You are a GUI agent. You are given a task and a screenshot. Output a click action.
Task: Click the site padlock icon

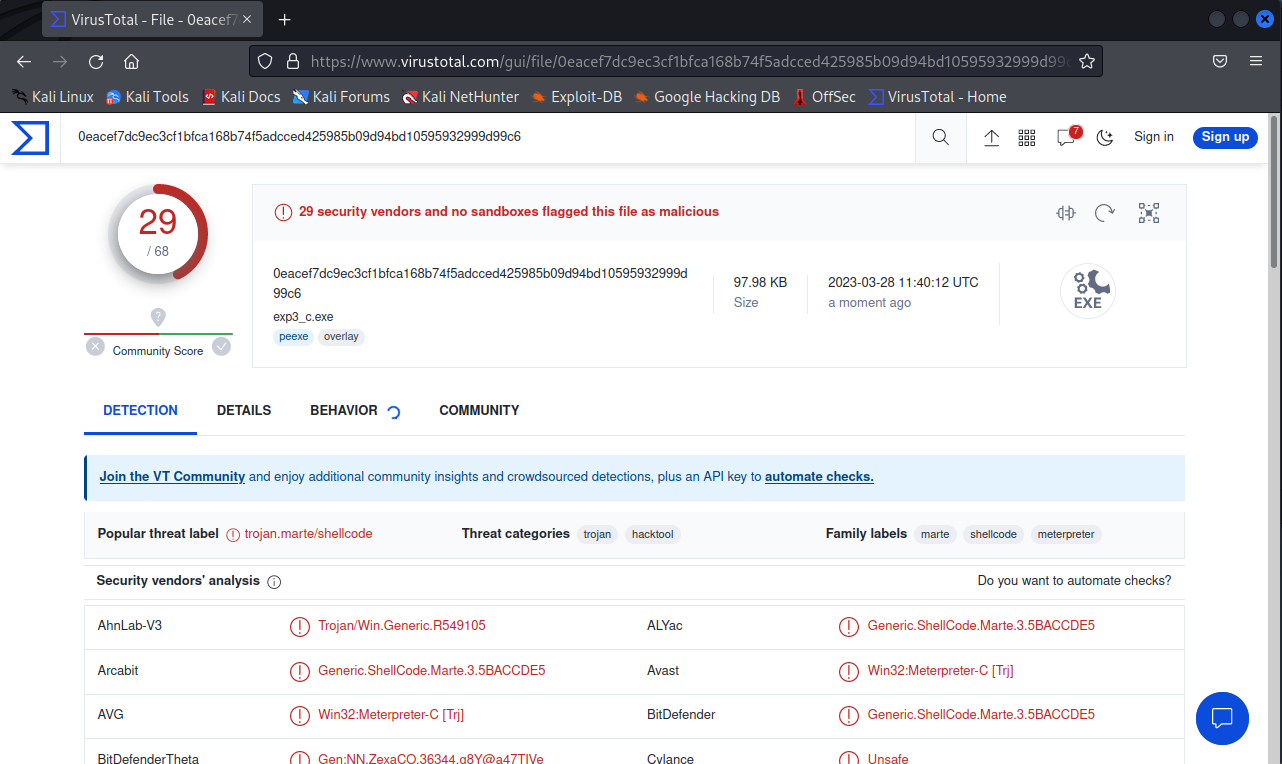pos(293,61)
